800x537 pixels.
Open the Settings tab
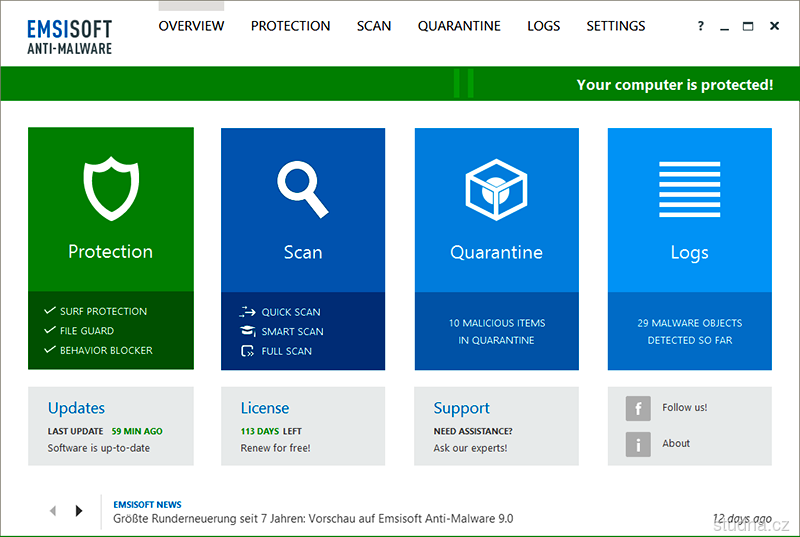click(x=615, y=26)
